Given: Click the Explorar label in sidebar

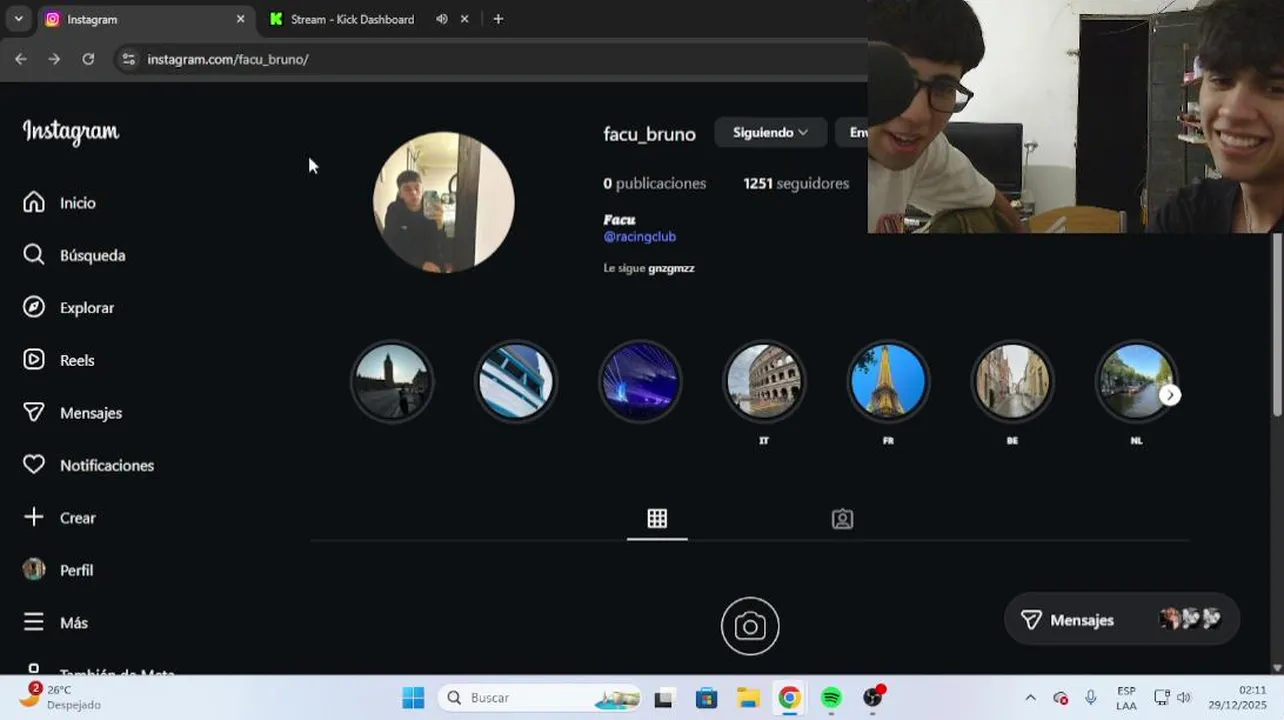Looking at the screenshot, I should point(87,308).
